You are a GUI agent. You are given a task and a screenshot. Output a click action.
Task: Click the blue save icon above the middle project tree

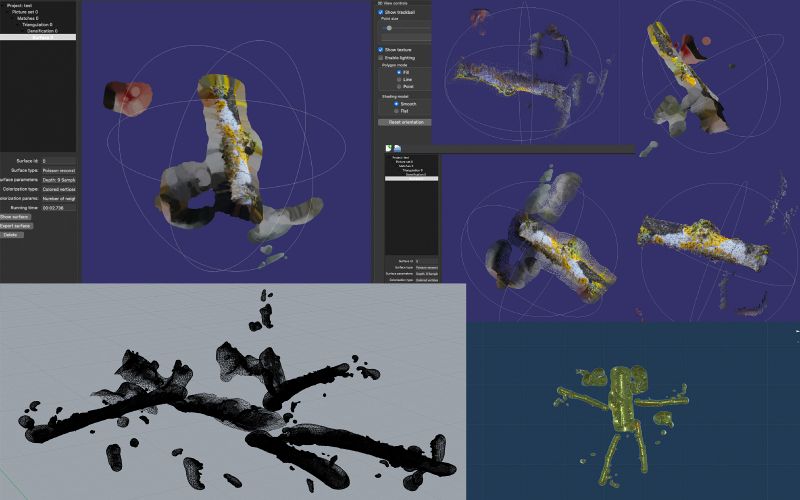coord(397,148)
